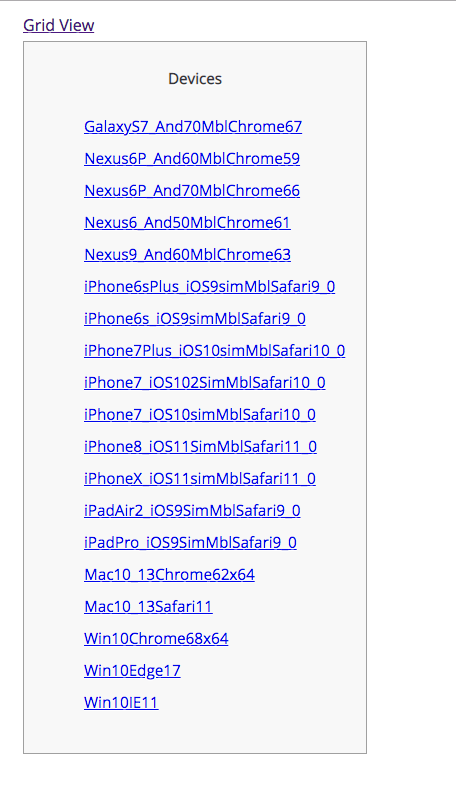The width and height of the screenshot is (456, 796).
Task: Click Nexus6P_And70MblChrome66 link
Action: click(192, 190)
